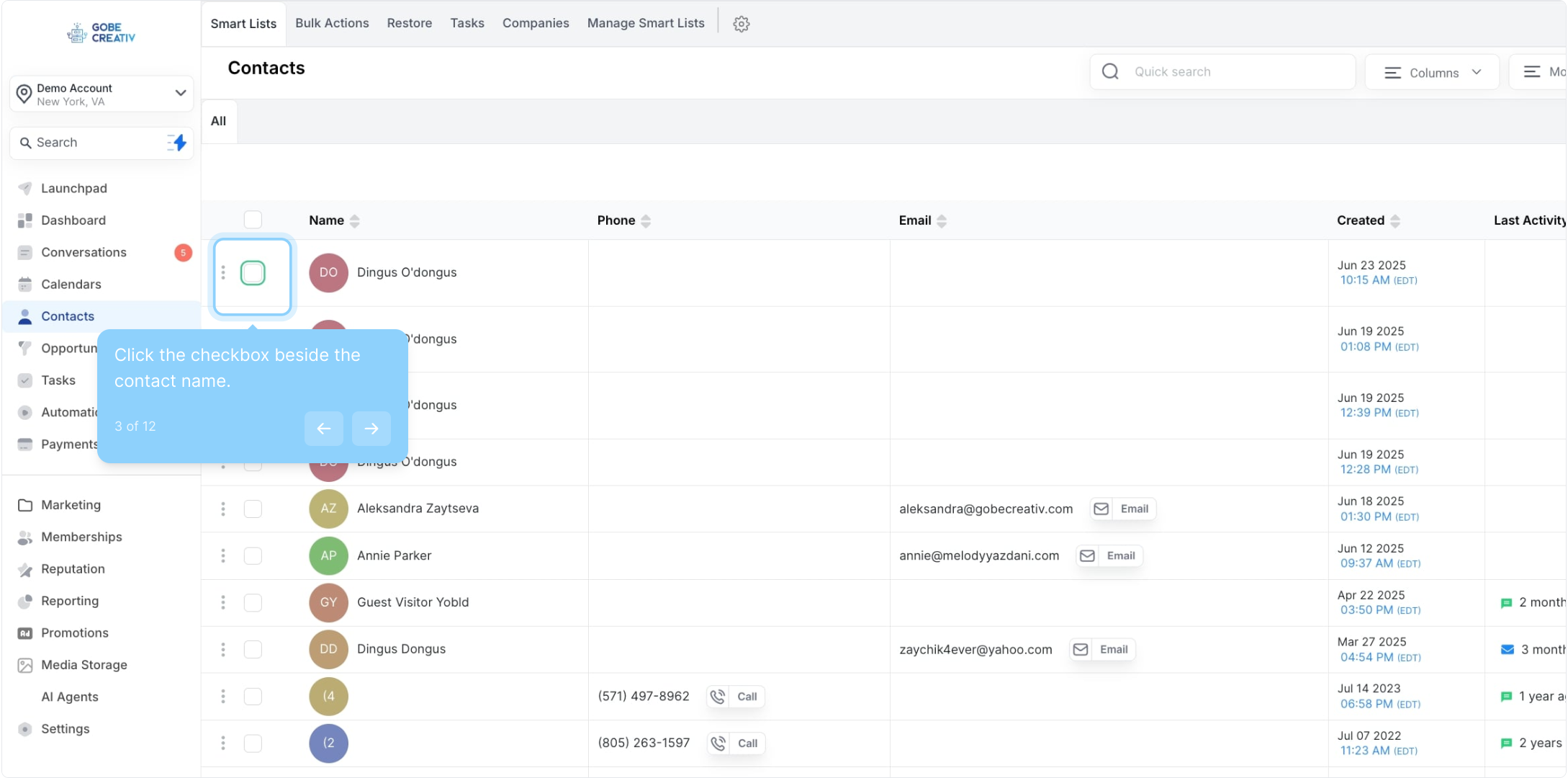Toggle the select-all checkbox in table header
Screen dimensions: 1568x778
pyautogui.click(x=253, y=220)
